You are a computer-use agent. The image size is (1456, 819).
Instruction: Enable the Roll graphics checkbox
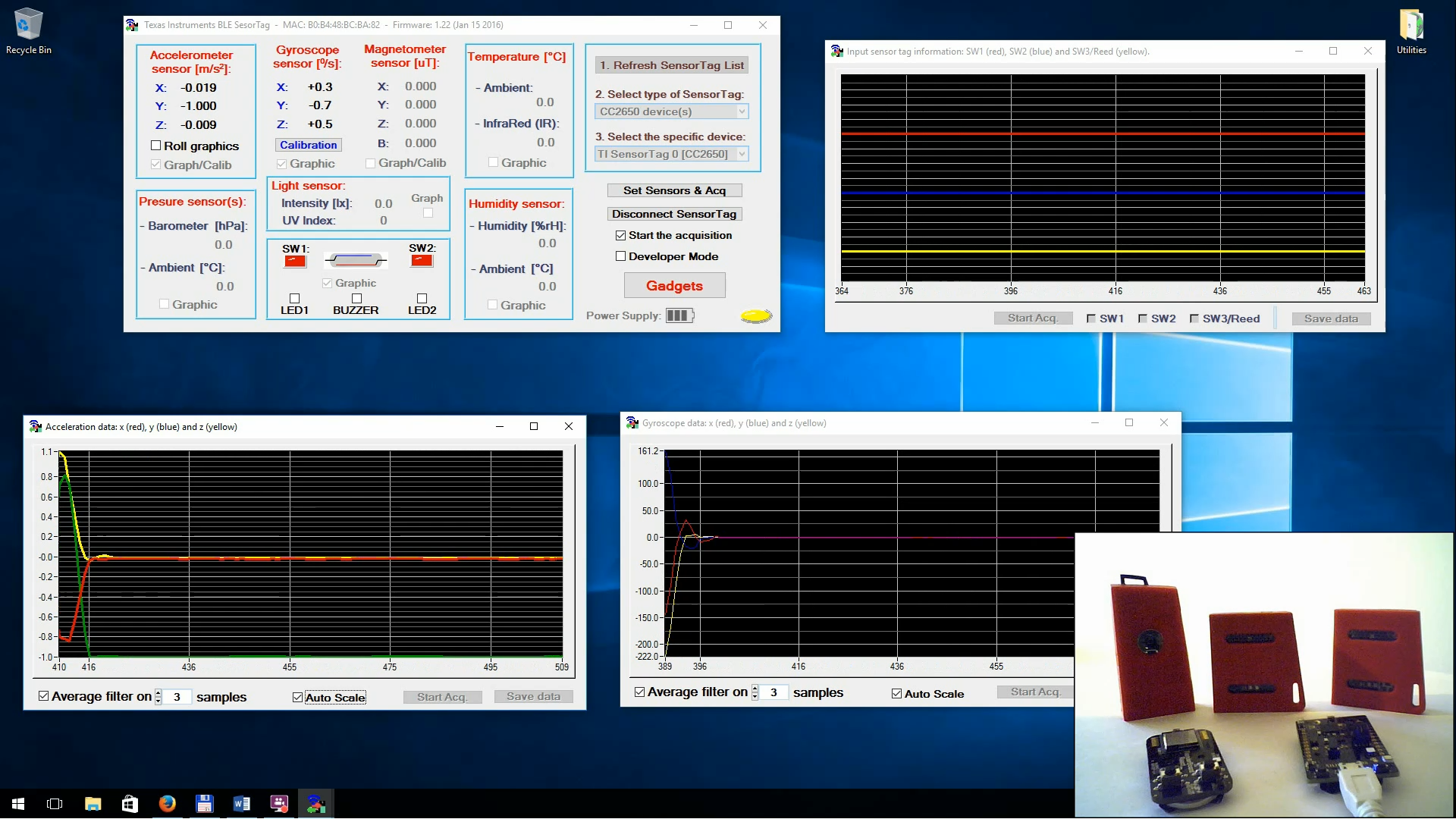coord(156,146)
